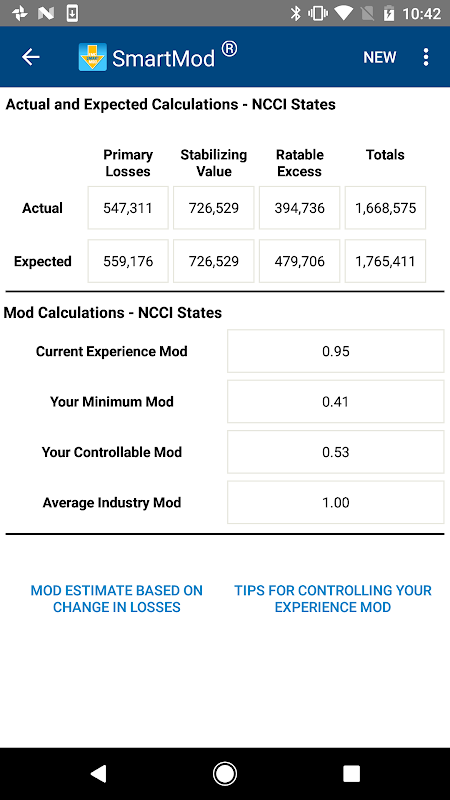
Task: Tap download notification icon in status bar
Action: point(72,13)
